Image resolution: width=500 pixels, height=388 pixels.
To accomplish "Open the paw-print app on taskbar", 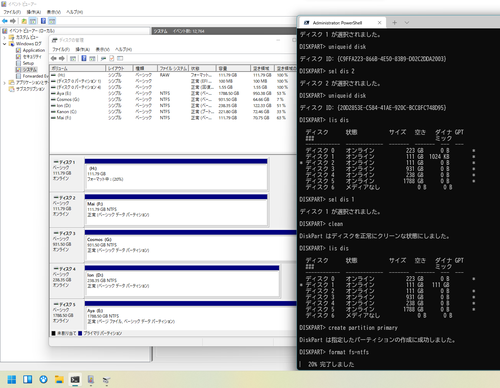I will [x=43, y=379].
